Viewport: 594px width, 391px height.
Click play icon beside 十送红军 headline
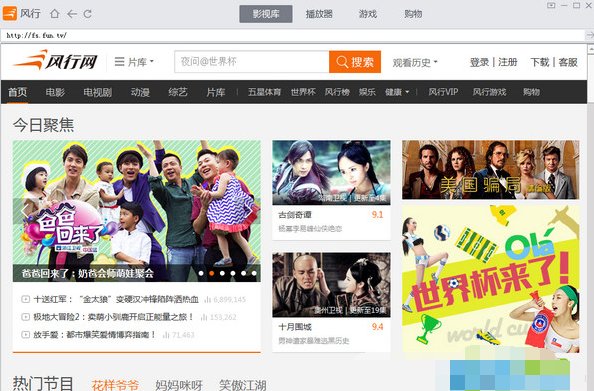point(25,299)
